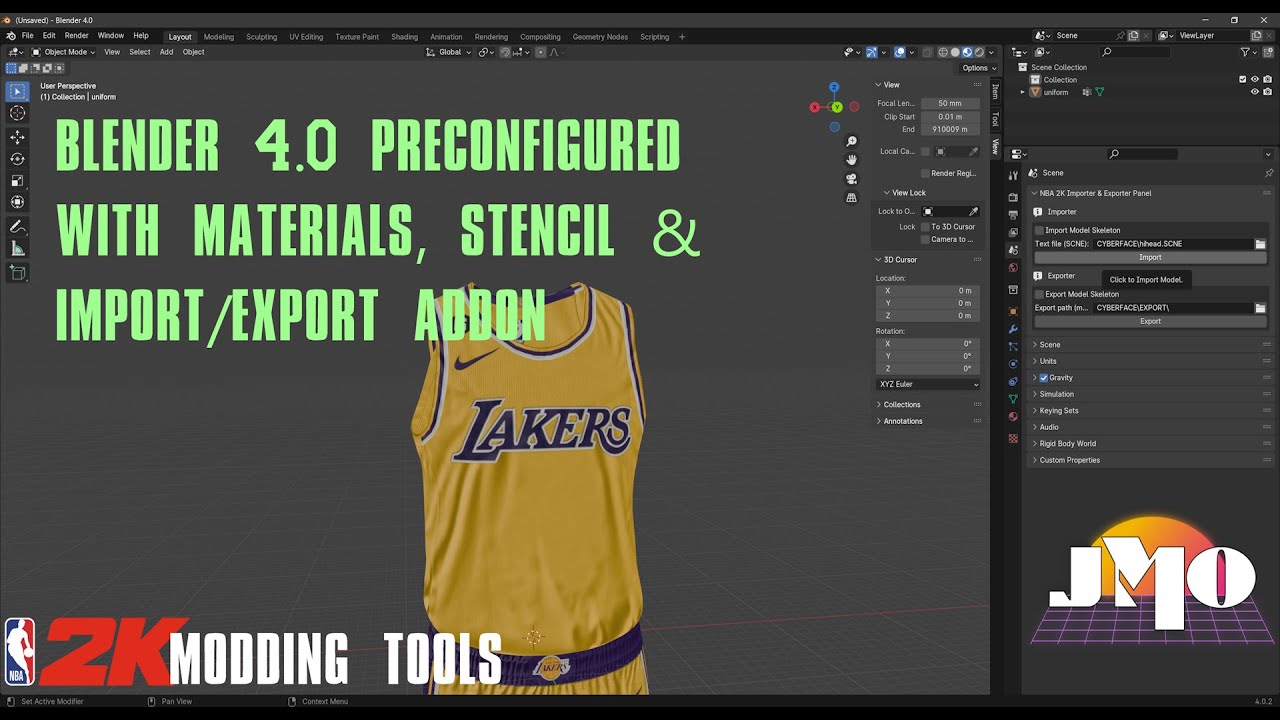Open the View Layer properties tab icon
Screen dimensions: 1280x720
click(x=1013, y=232)
